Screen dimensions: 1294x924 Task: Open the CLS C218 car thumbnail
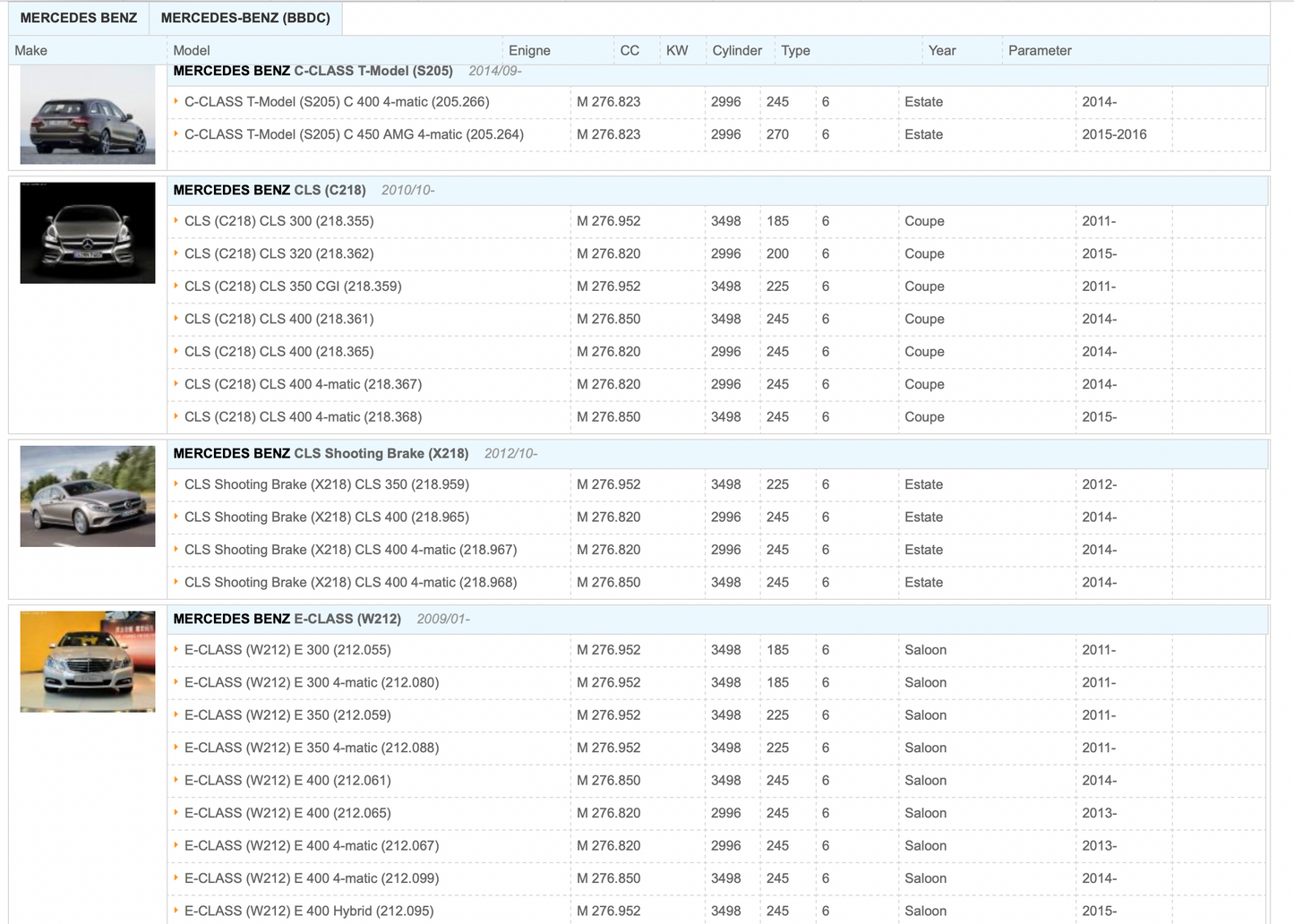[x=88, y=233]
